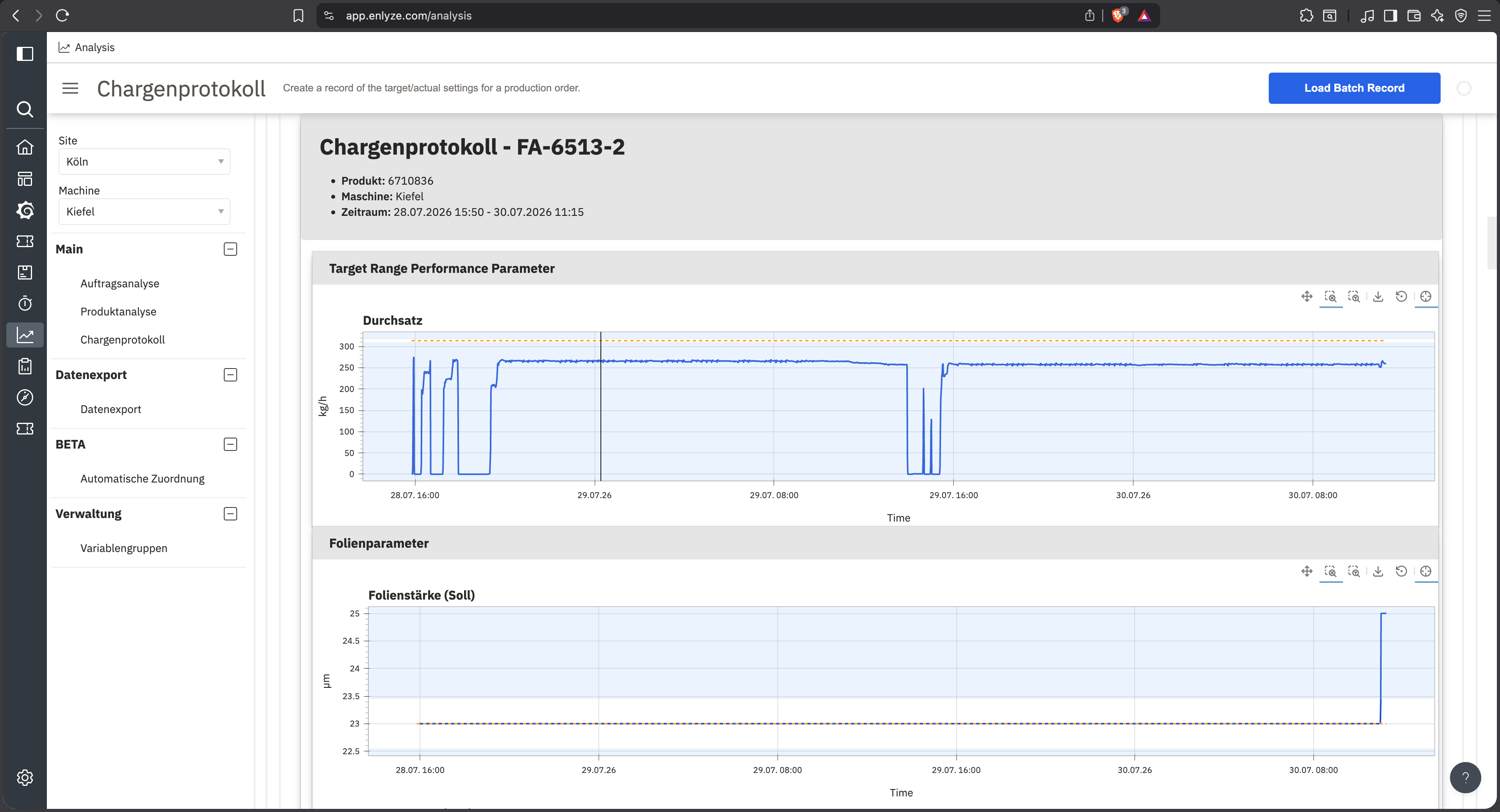1500x812 pixels.
Task: Toggle pan tool on Durchsatz chart
Action: [x=1307, y=296]
